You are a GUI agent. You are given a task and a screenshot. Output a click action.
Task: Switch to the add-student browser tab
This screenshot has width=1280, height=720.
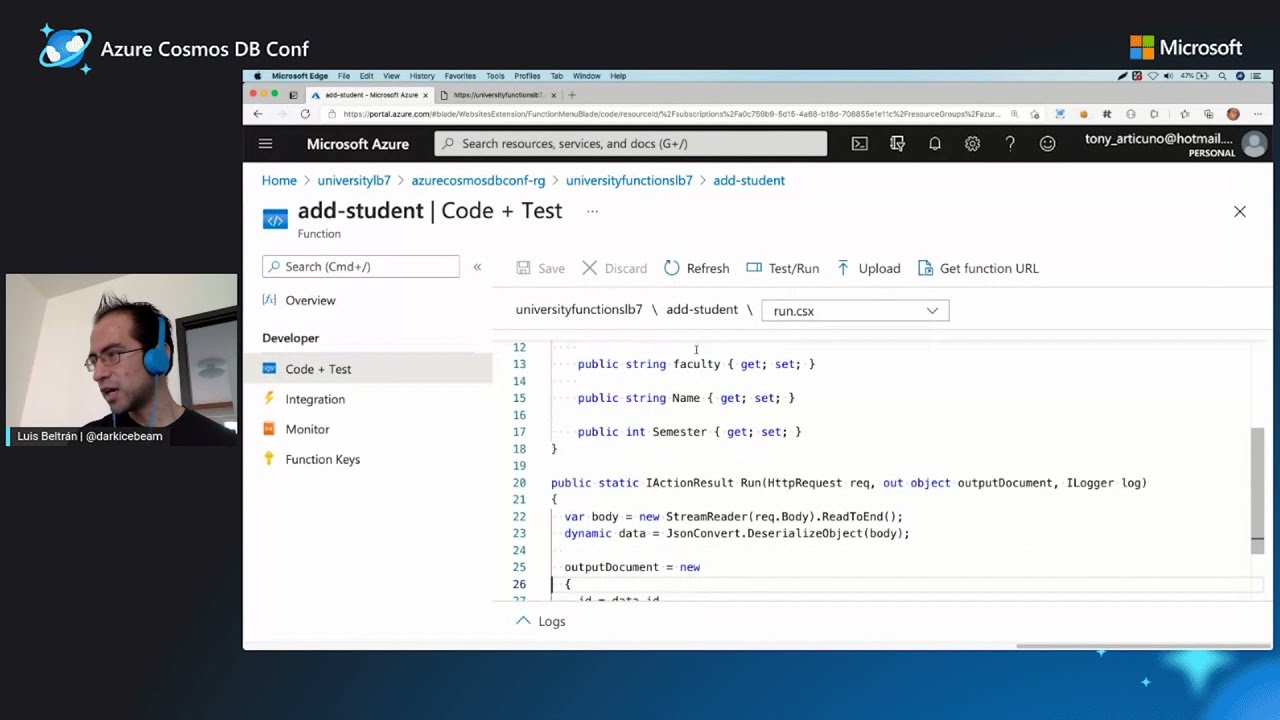(x=371, y=95)
